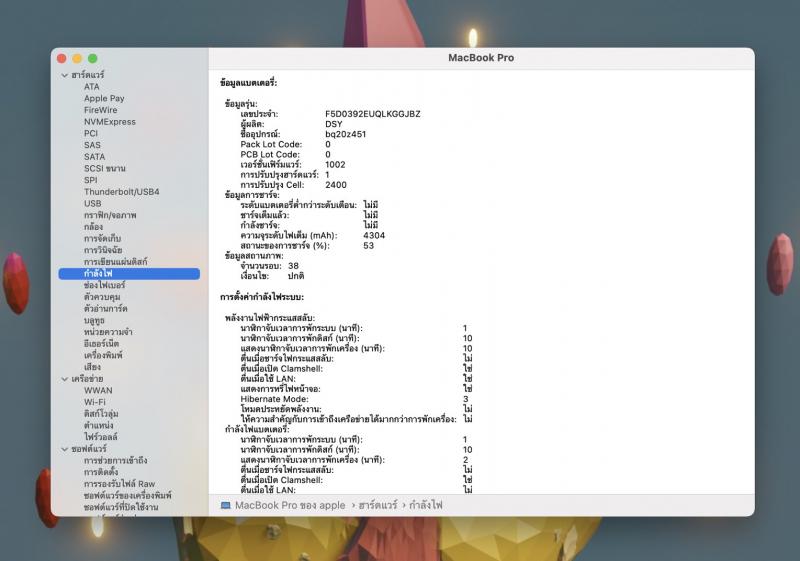The image size is (800, 561).
Task: Click the serial number F5D0392EUQLKGGJBZ
Action: [x=373, y=114]
